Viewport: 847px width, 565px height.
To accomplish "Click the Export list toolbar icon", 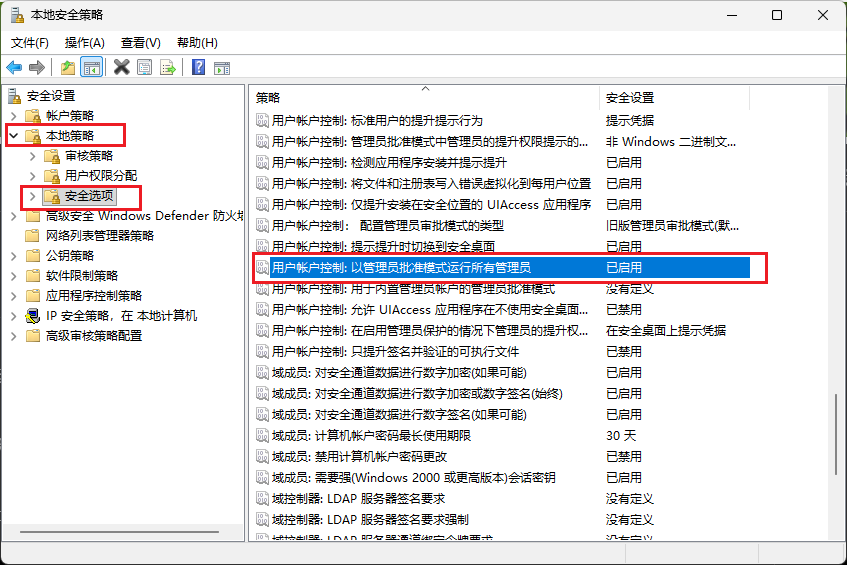I will pyautogui.click(x=168, y=67).
